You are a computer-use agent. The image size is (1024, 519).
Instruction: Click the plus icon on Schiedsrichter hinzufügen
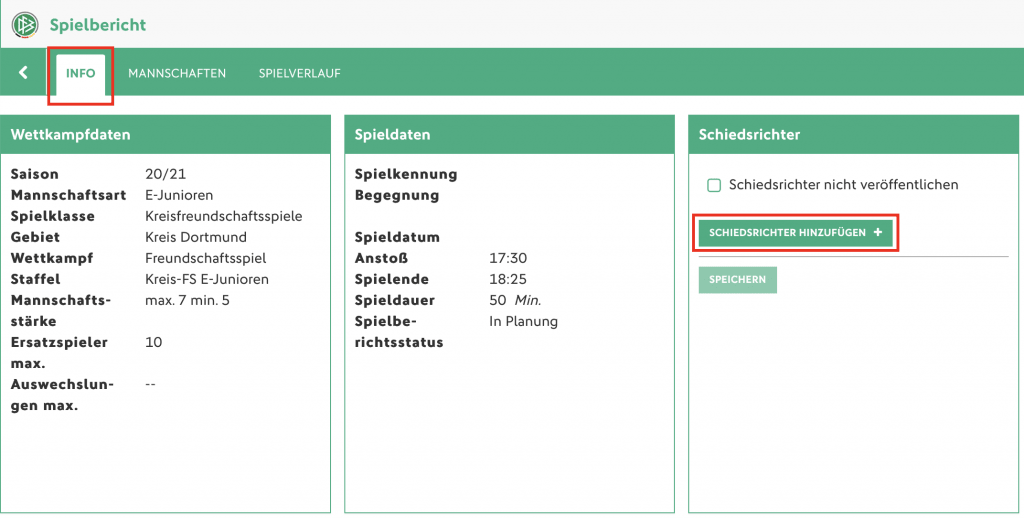point(878,232)
